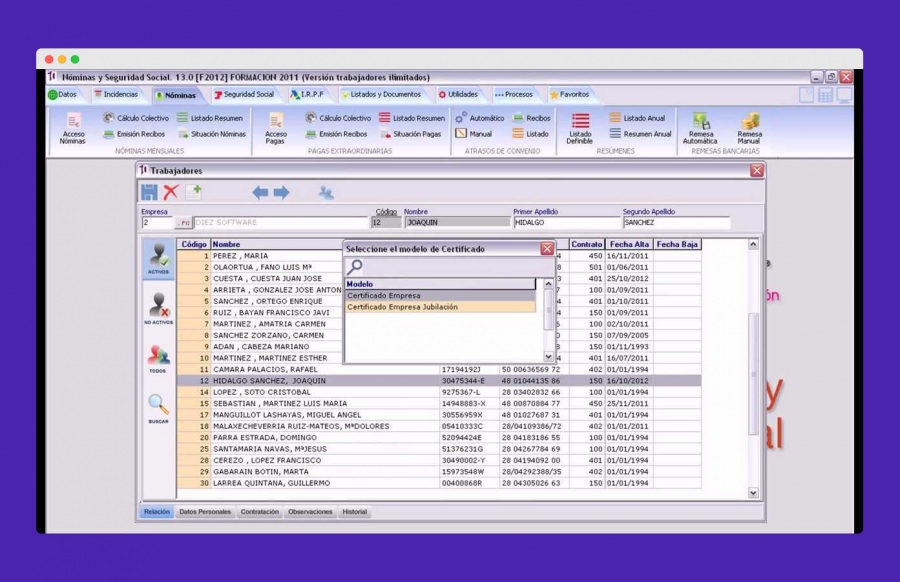Open Emisión Recibos in Nóminas Mensuales
Image resolution: width=900 pixels, height=582 pixels.
click(x=134, y=134)
